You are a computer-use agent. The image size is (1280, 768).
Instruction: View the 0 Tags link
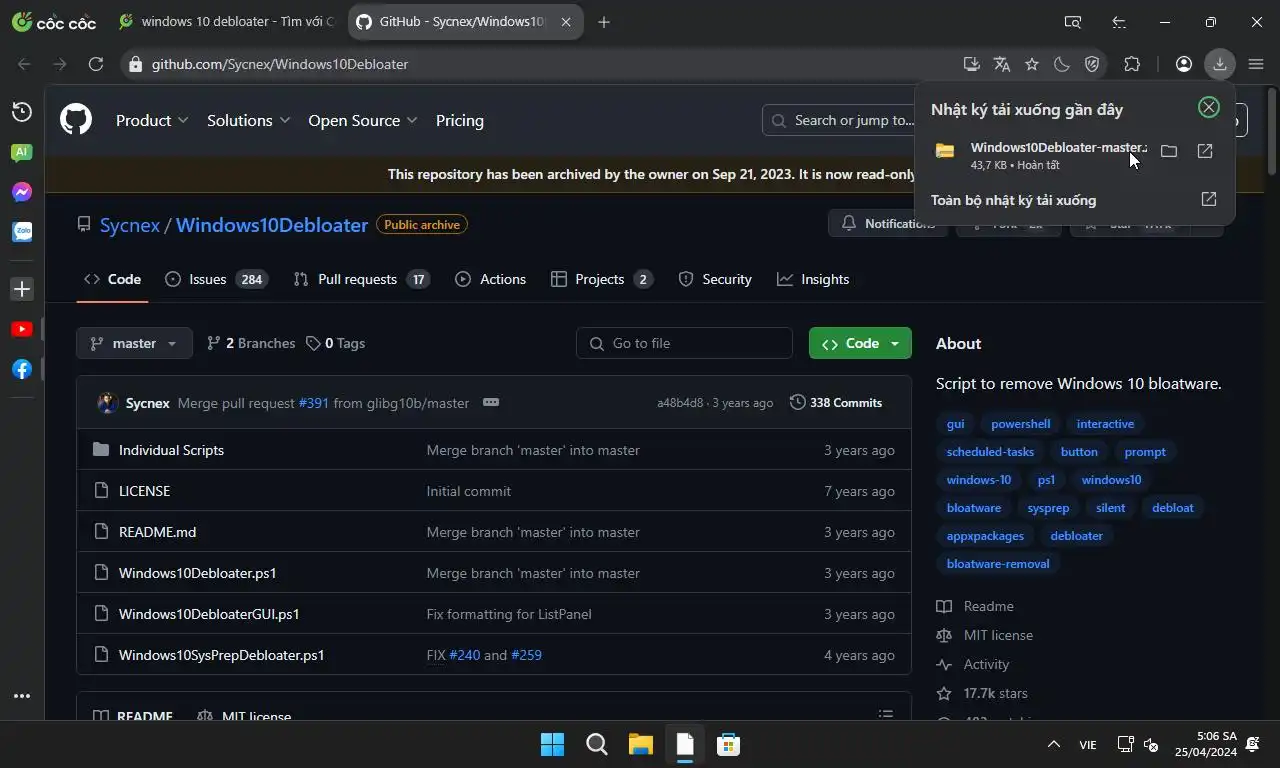335,343
